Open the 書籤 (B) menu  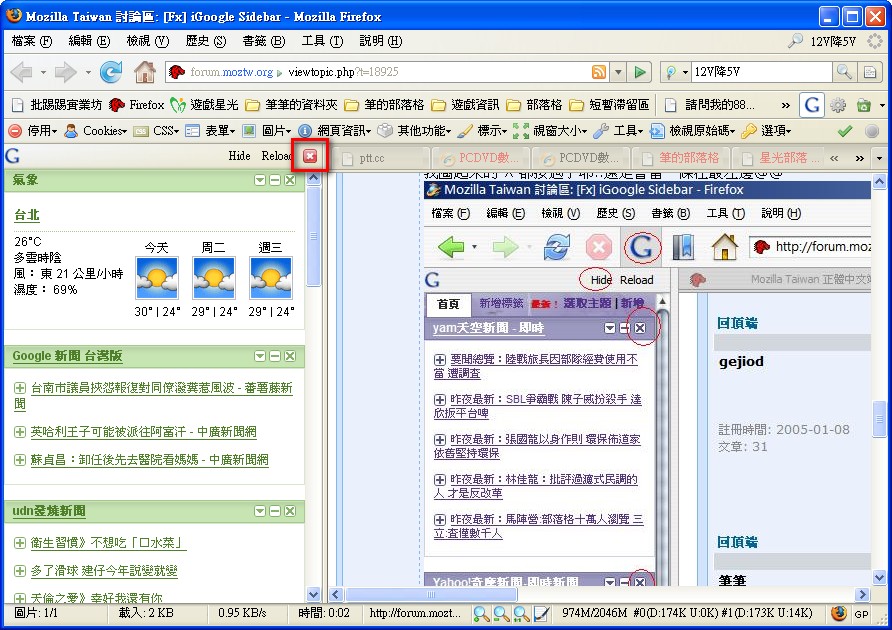click(x=263, y=41)
